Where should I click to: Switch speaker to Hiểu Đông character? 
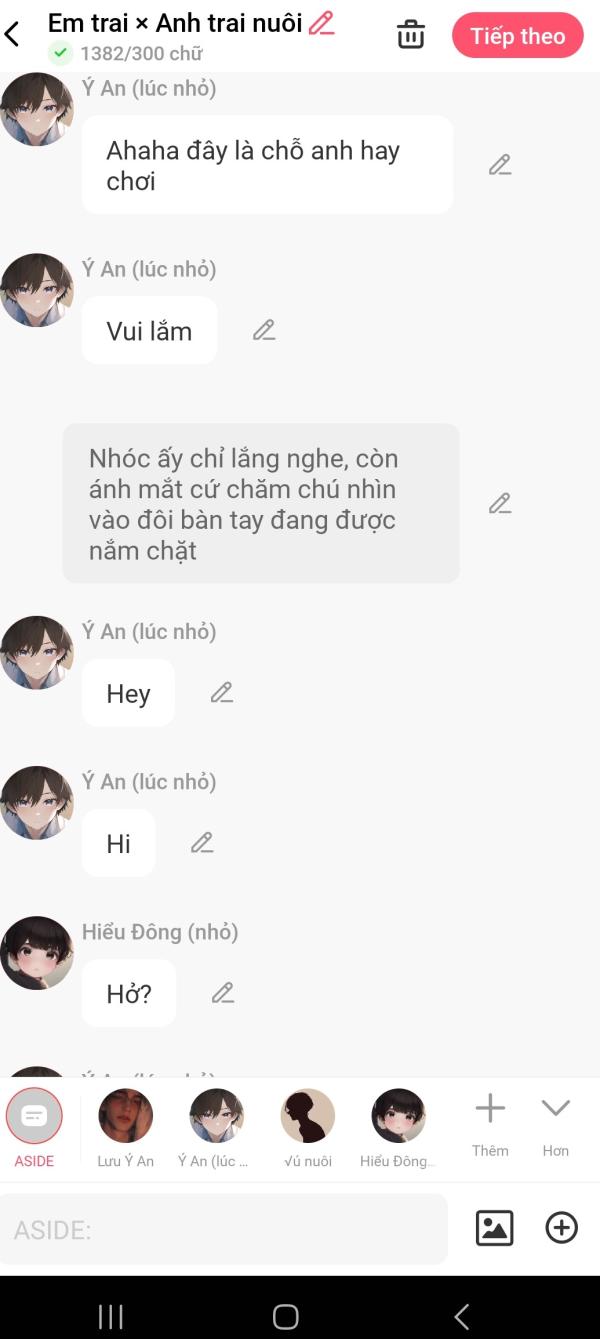pyautogui.click(x=398, y=1128)
